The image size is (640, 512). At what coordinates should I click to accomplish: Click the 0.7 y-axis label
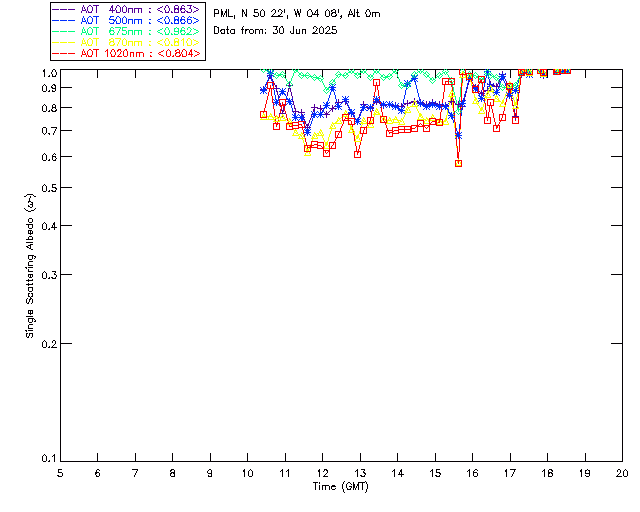[49, 131]
